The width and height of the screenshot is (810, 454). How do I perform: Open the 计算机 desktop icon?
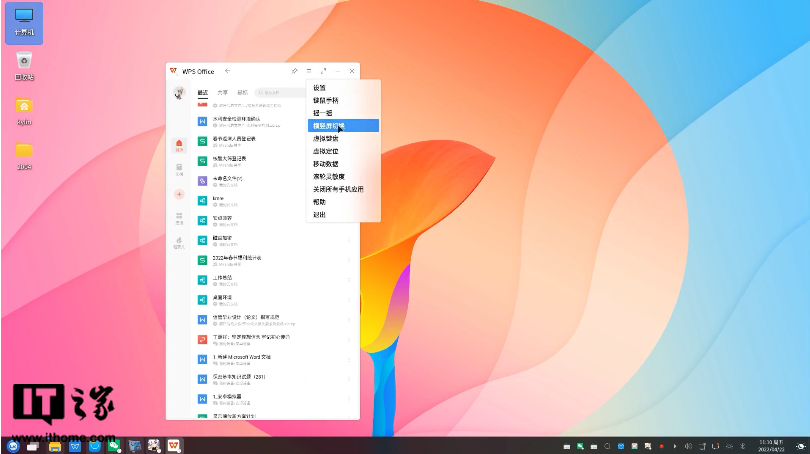coord(24,23)
